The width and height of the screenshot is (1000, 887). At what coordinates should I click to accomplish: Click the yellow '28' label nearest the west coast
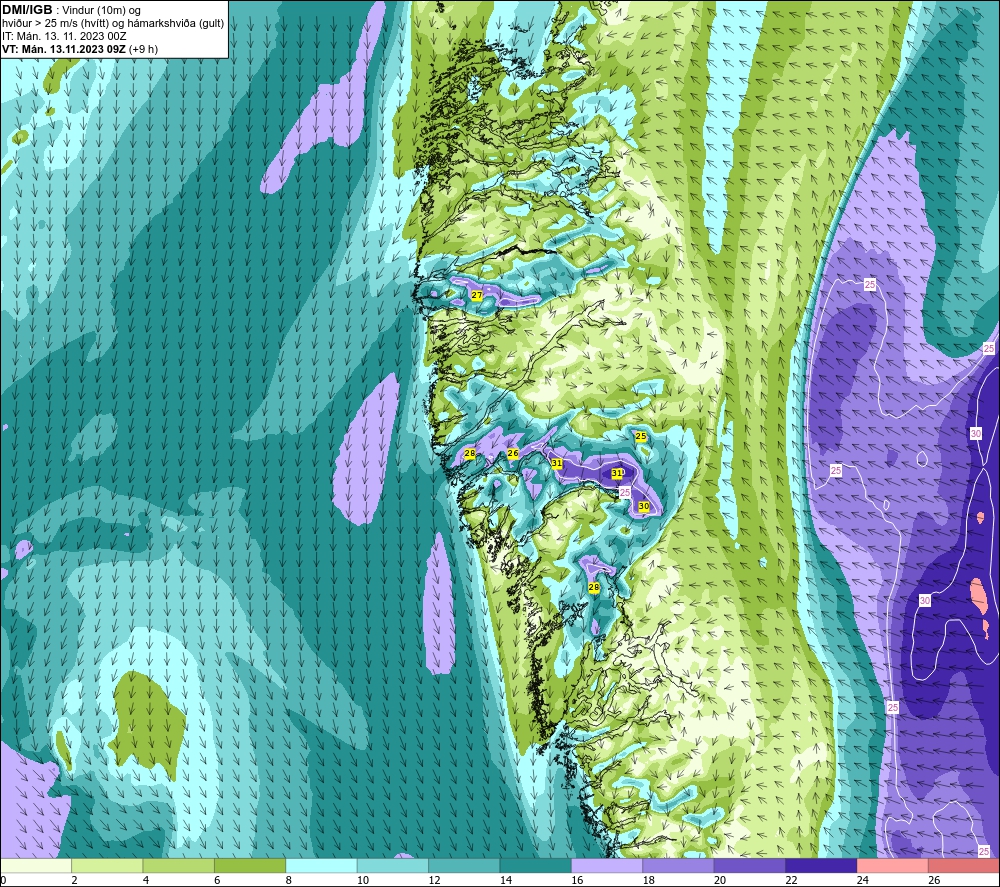470,453
